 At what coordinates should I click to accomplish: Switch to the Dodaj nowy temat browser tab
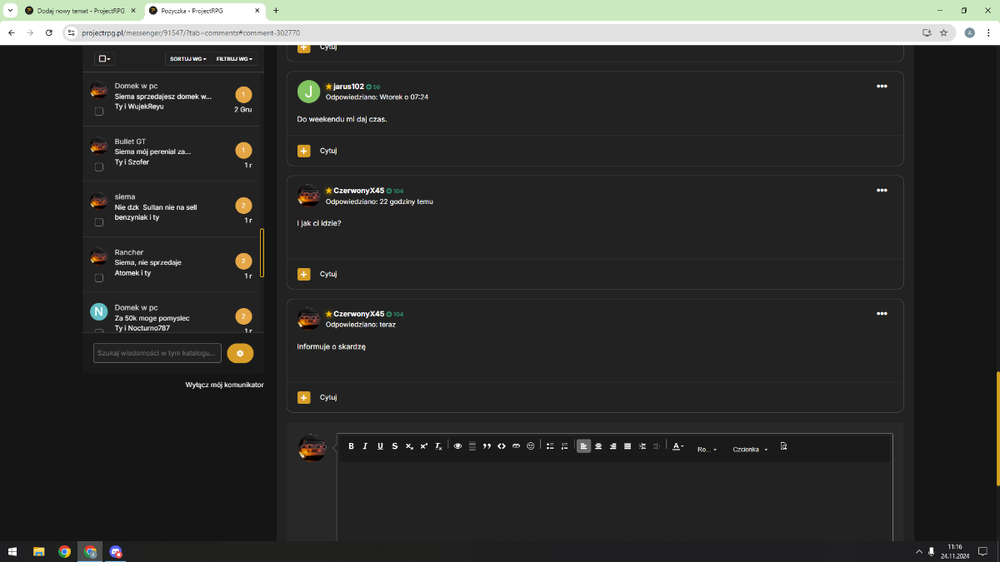(79, 11)
